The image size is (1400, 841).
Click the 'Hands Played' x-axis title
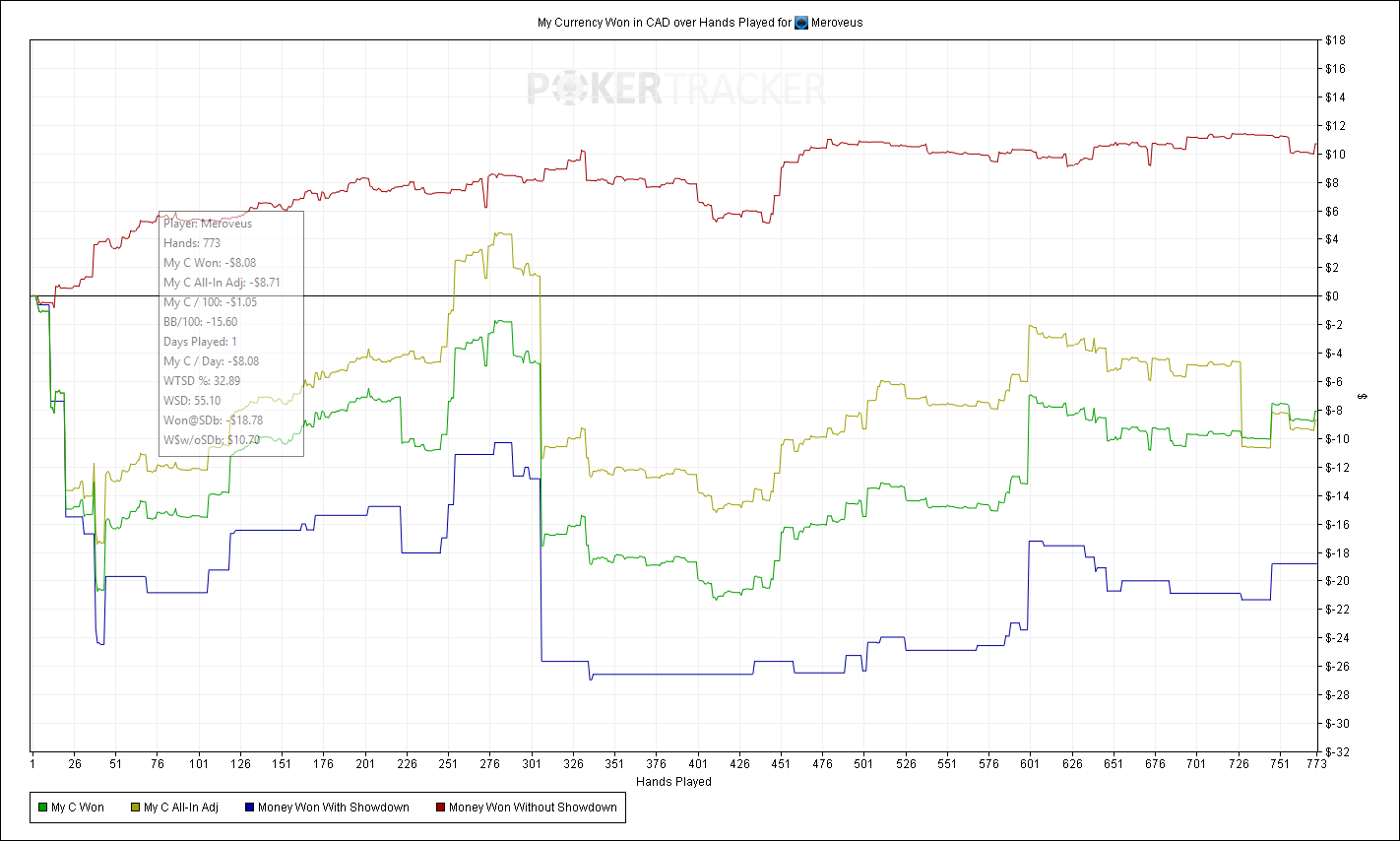[x=673, y=782]
